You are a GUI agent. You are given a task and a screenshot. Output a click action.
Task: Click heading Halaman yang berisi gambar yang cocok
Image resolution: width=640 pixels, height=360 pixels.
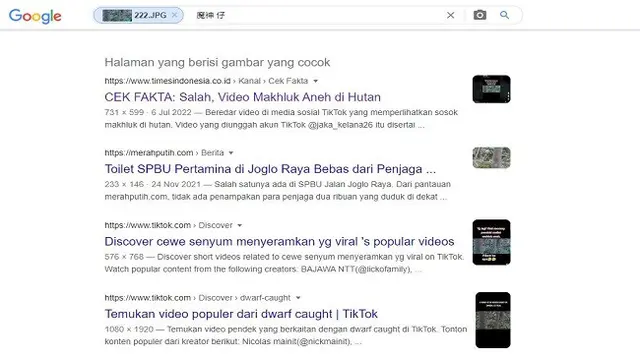(217, 62)
